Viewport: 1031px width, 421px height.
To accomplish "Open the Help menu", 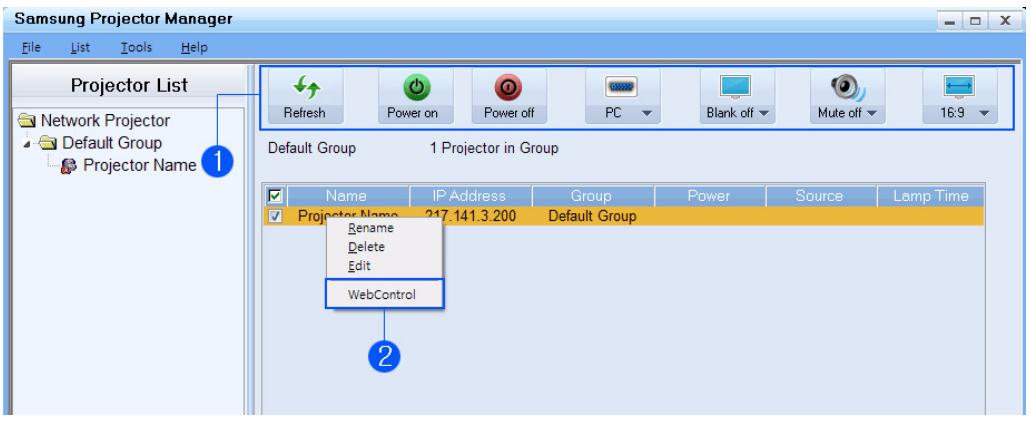I will pos(194,47).
